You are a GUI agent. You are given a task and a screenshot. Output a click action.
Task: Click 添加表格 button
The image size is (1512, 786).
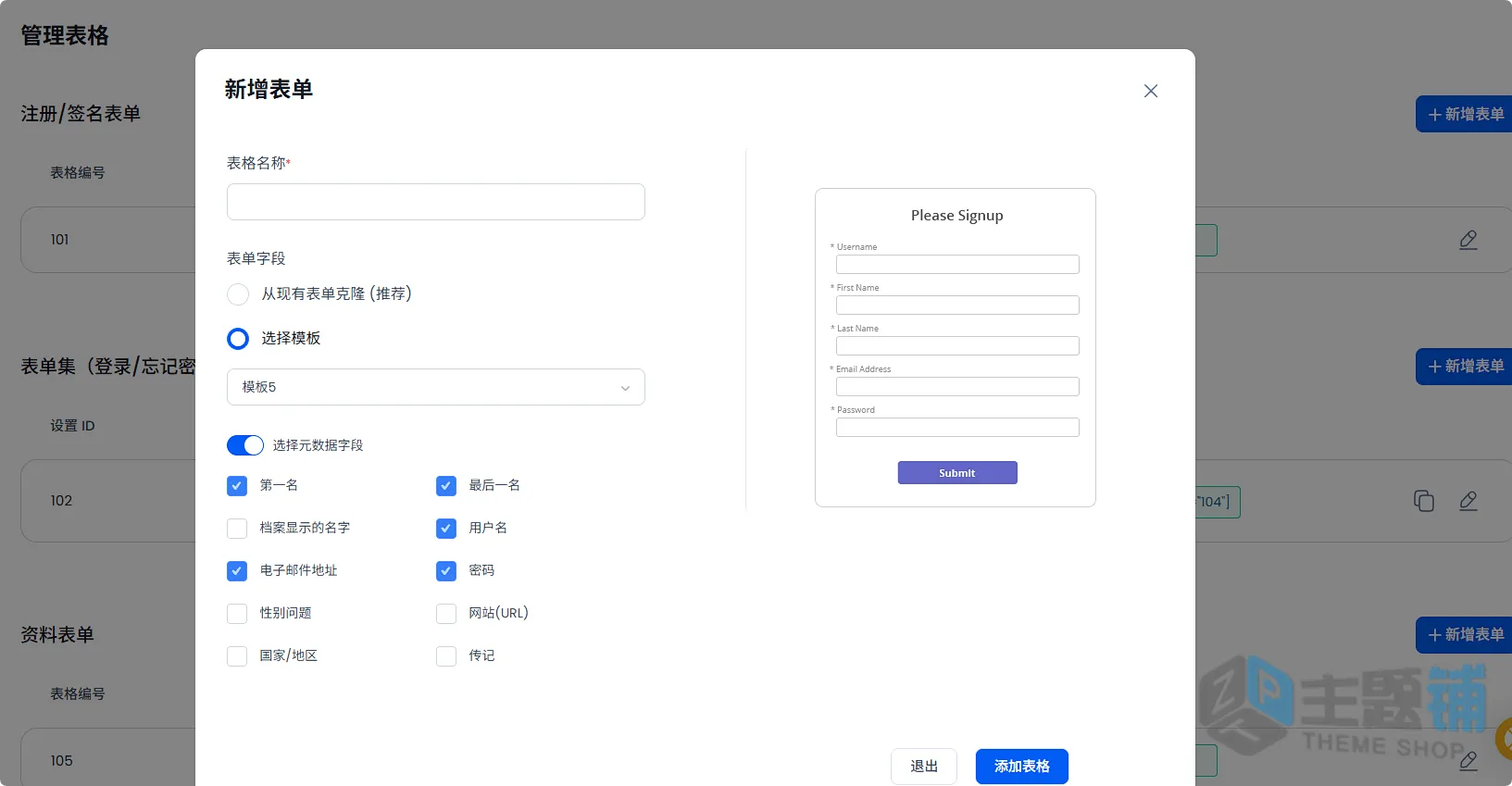[1022, 767]
